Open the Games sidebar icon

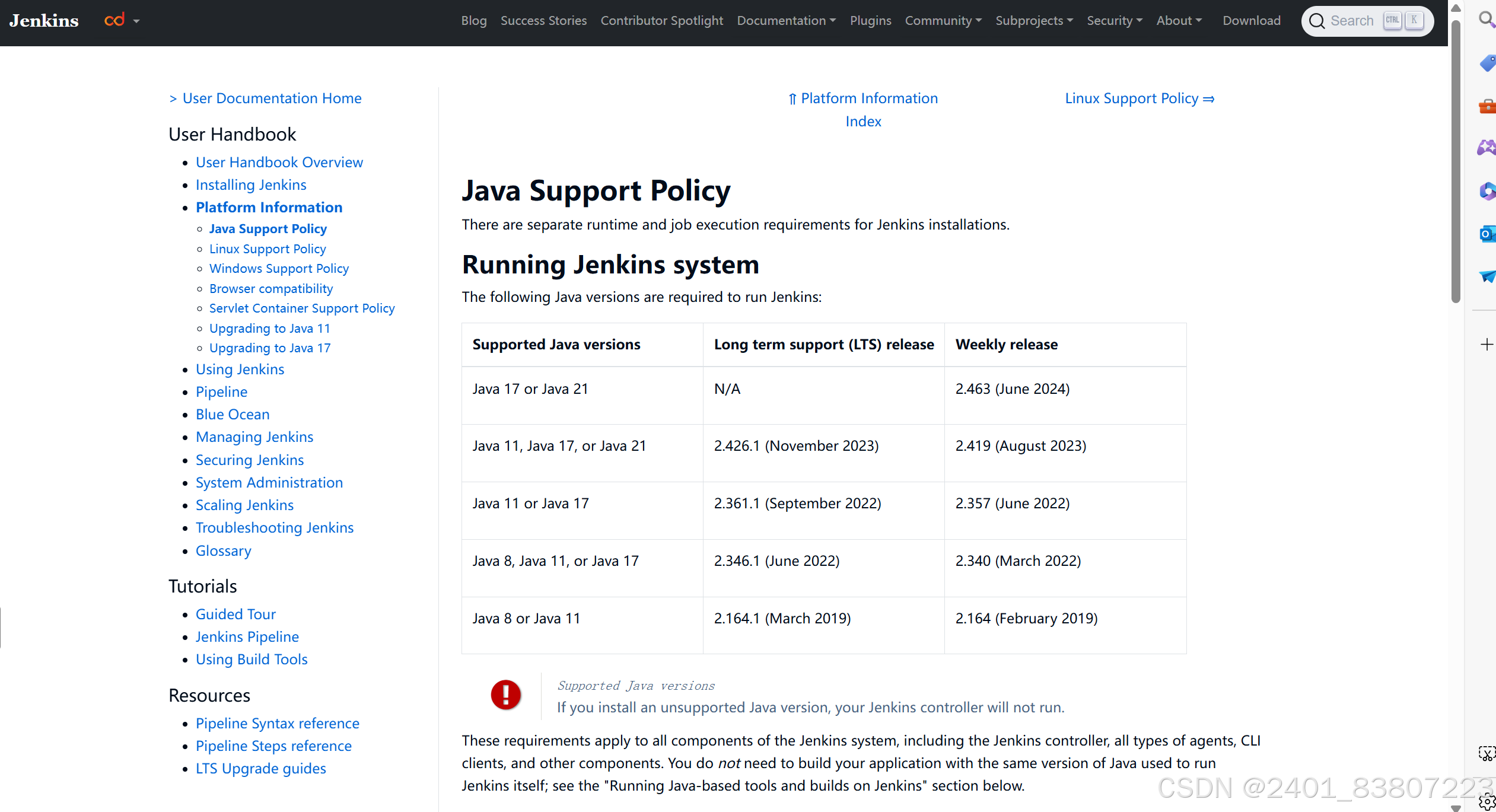(1487, 148)
